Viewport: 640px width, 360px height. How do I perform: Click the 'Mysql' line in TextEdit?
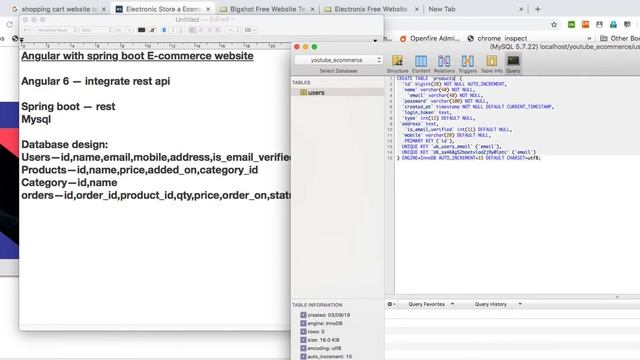[36, 119]
